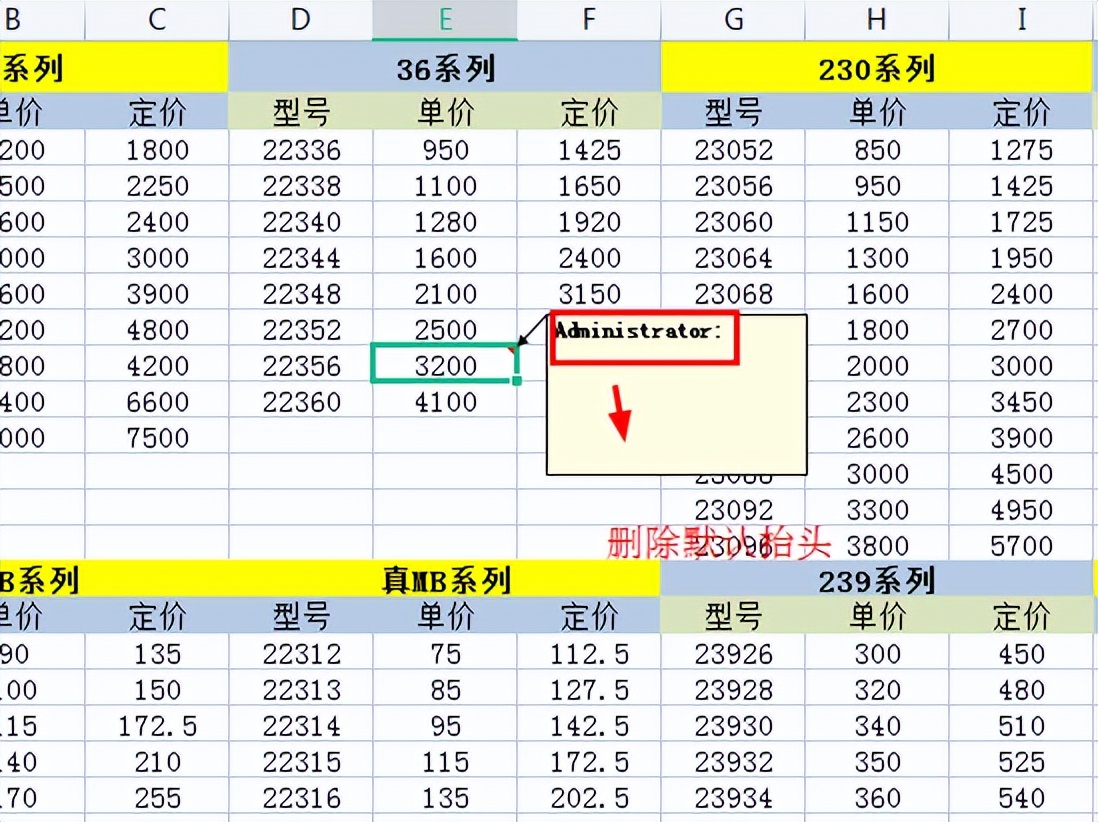The image size is (1098, 822).
Task: Click the price cell '2250'
Action: (157, 186)
